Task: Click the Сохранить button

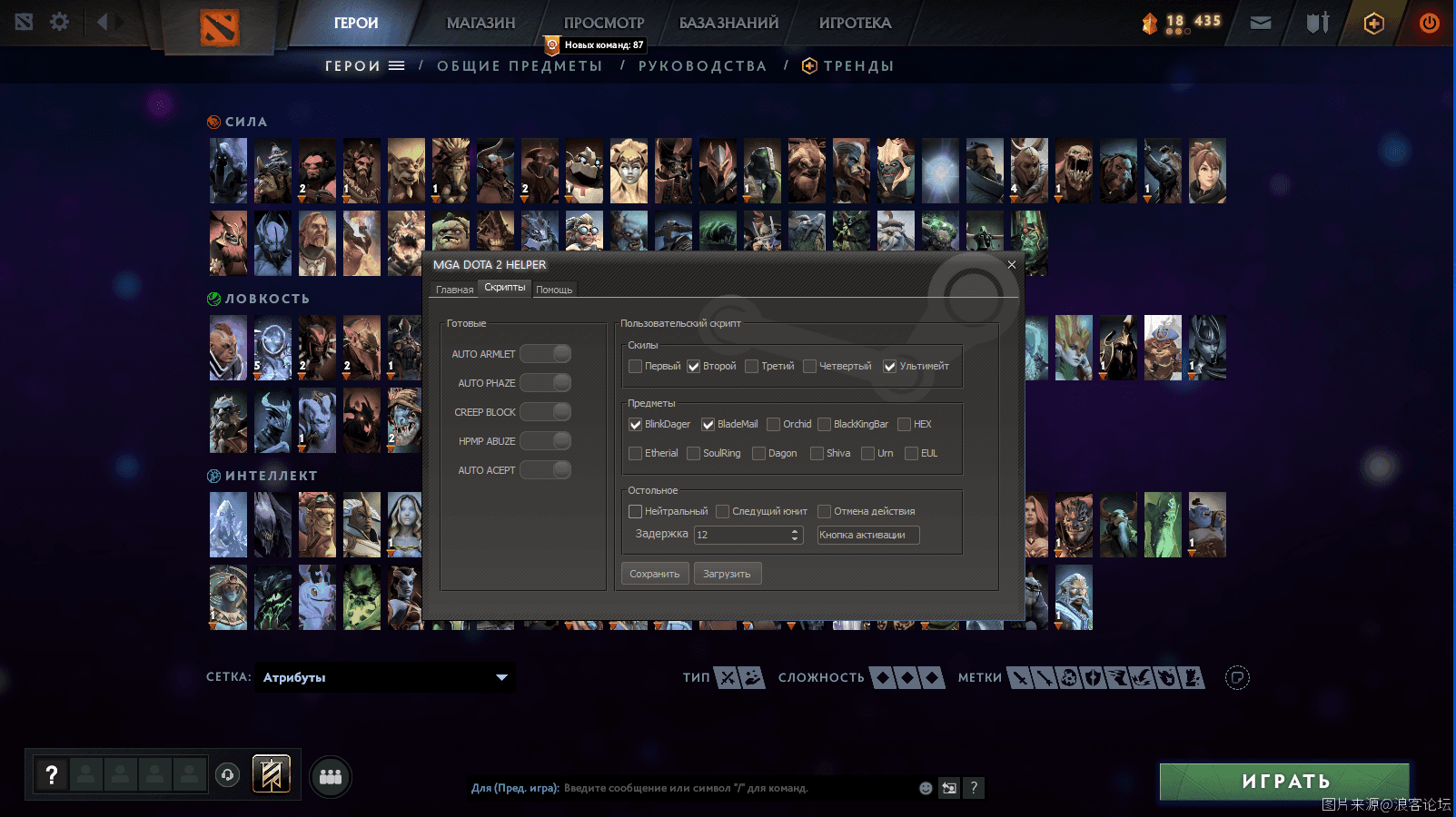Action: 655,574
